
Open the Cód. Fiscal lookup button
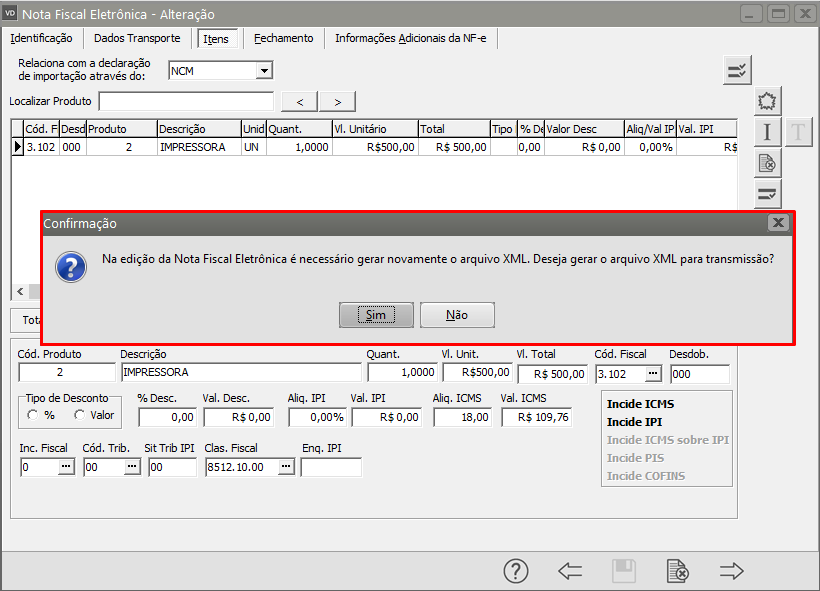click(x=652, y=373)
